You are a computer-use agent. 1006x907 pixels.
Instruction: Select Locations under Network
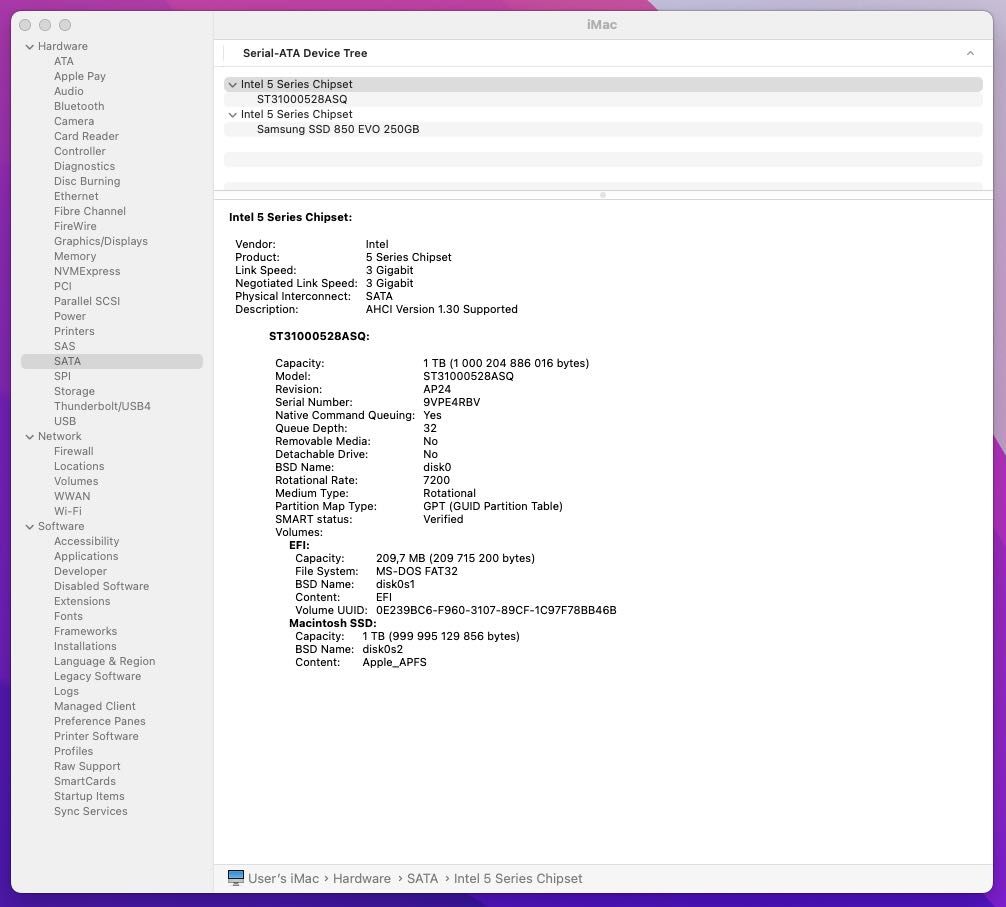[x=79, y=466]
